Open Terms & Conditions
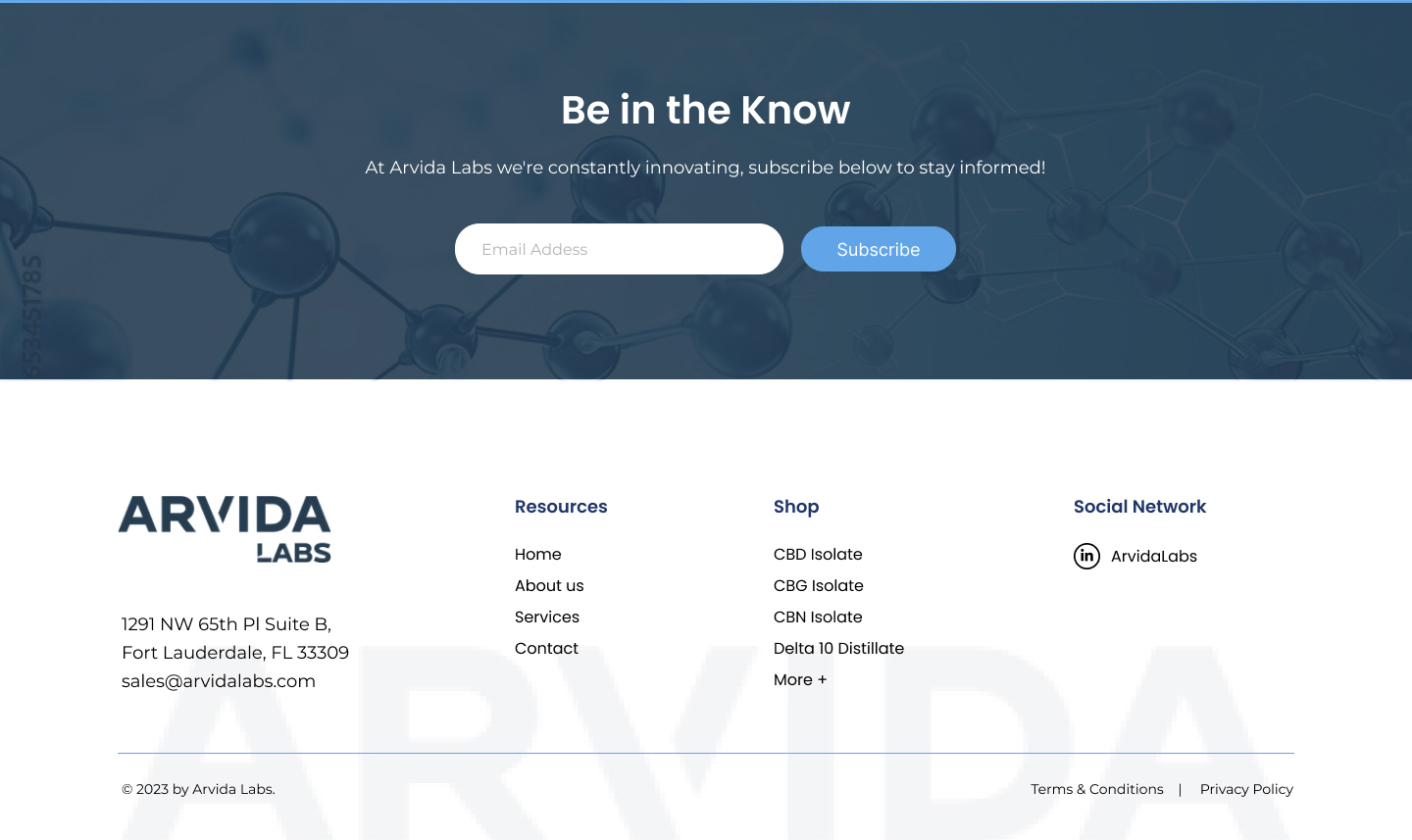 1096,789
